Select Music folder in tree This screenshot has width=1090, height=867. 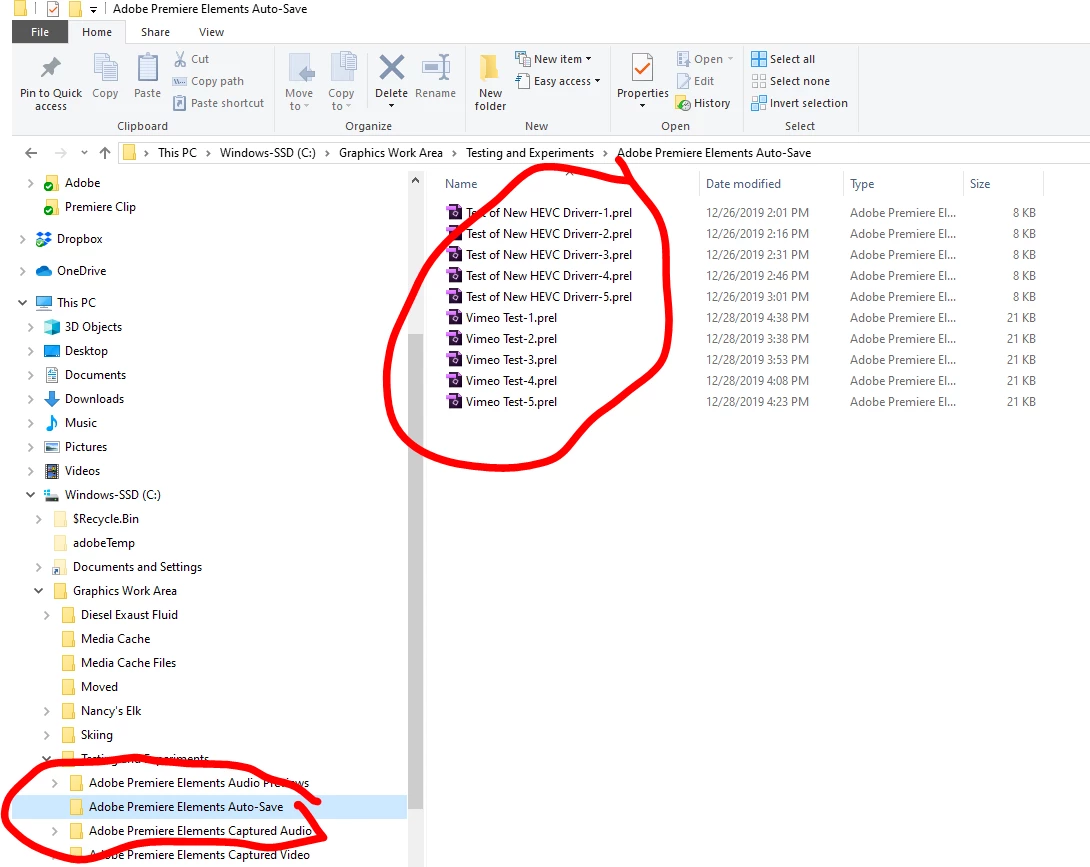click(71, 423)
